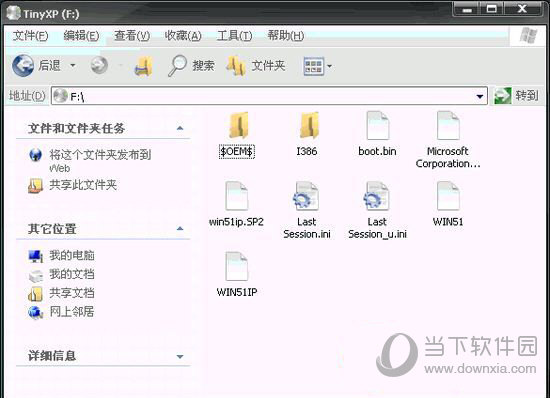
Task: Click the Views layout icon
Action: [313, 66]
